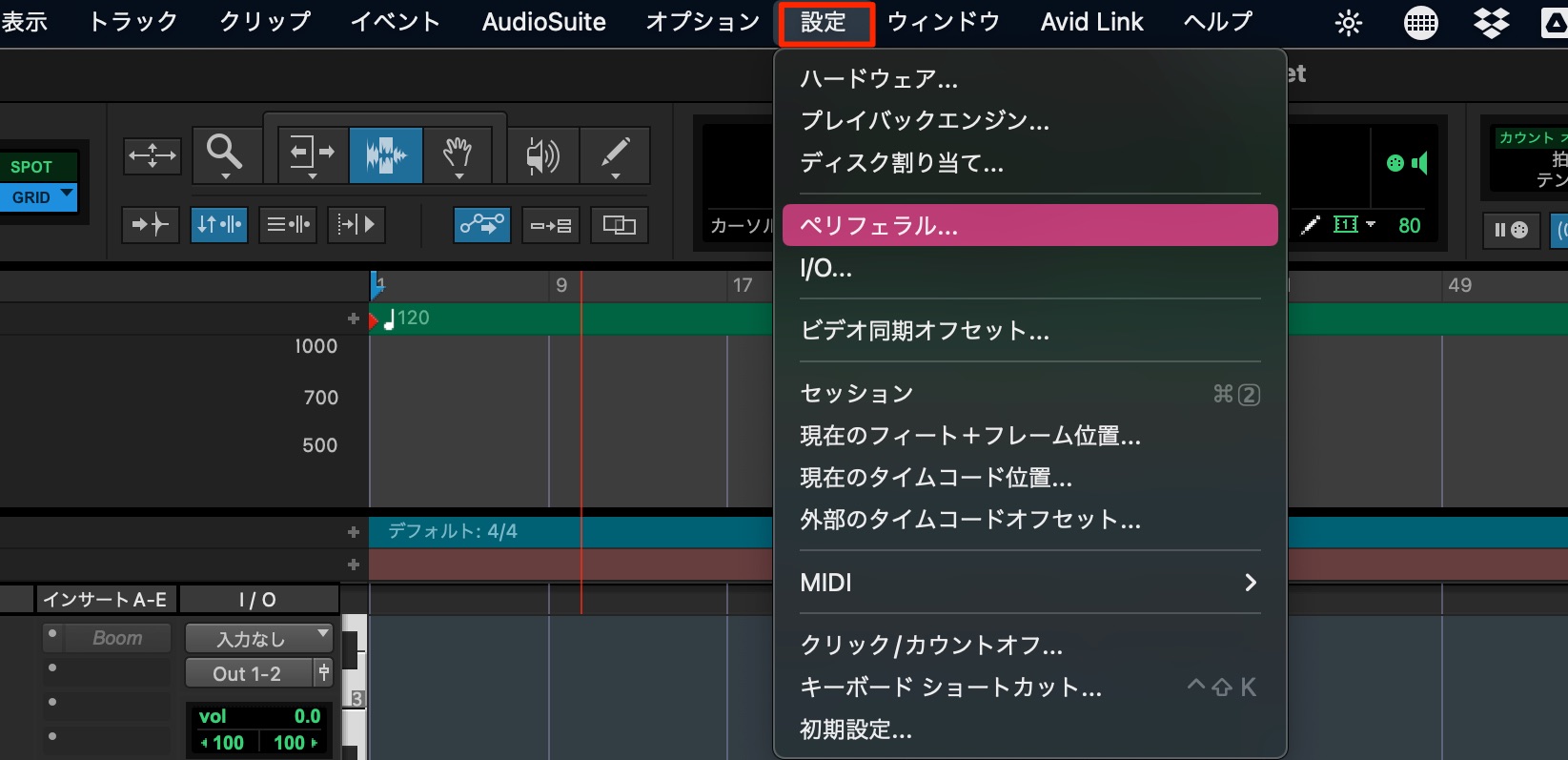The image size is (1568, 760).
Task: Select the Zoomer magnifier tool
Action: click(226, 154)
